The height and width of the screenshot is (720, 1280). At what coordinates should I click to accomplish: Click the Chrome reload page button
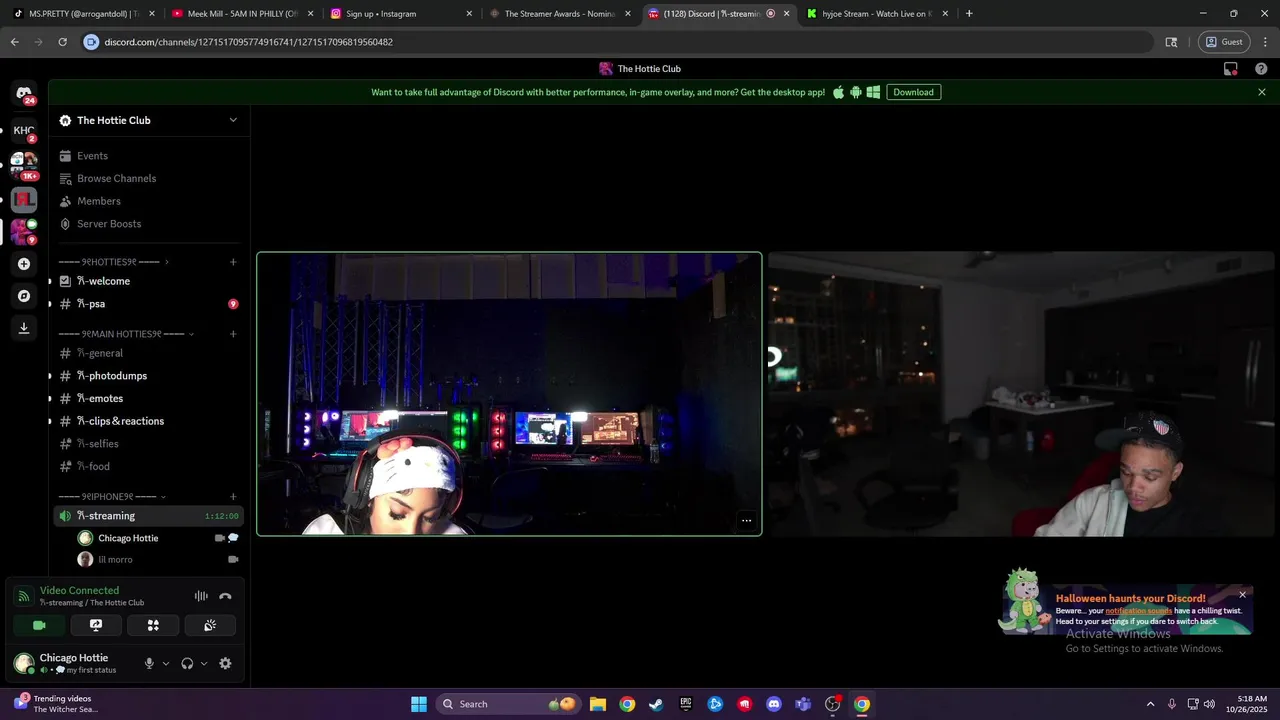pyautogui.click(x=62, y=42)
